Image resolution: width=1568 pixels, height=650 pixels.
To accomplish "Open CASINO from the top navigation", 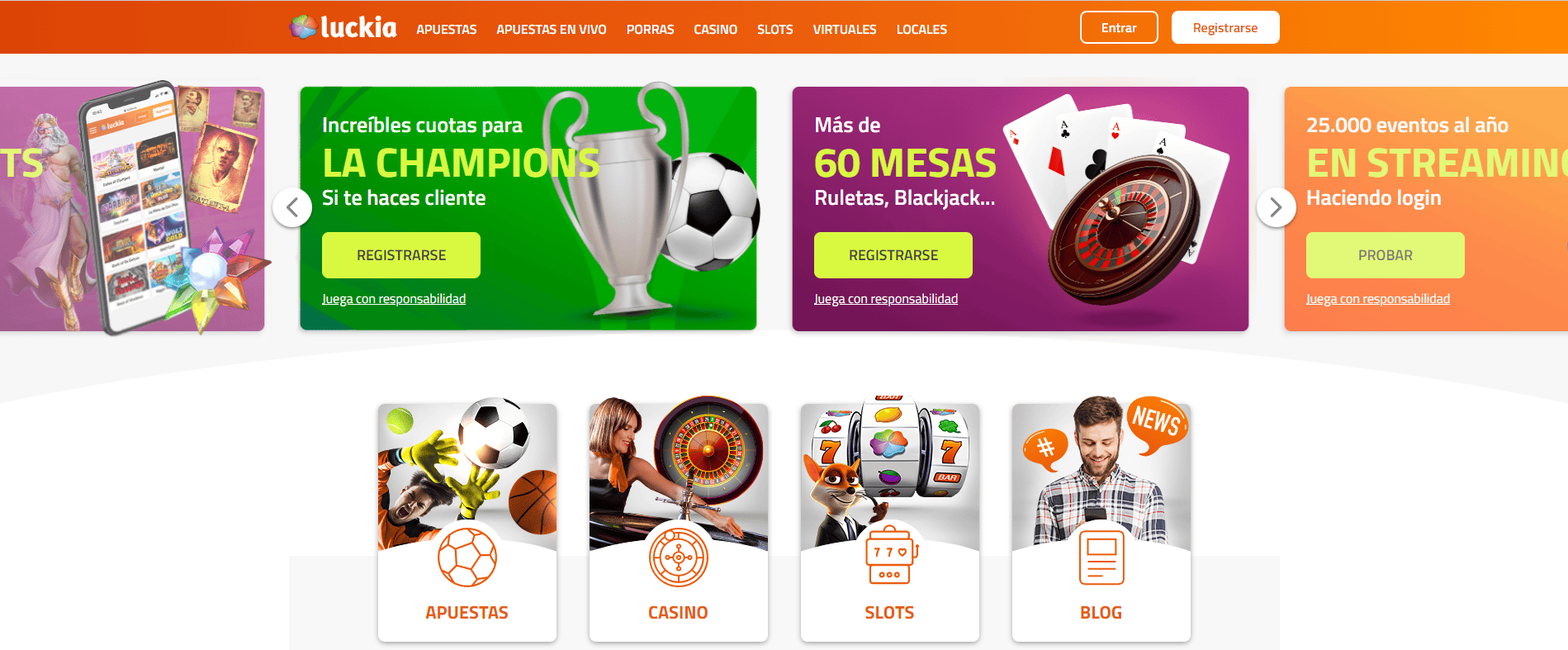I will click(716, 29).
